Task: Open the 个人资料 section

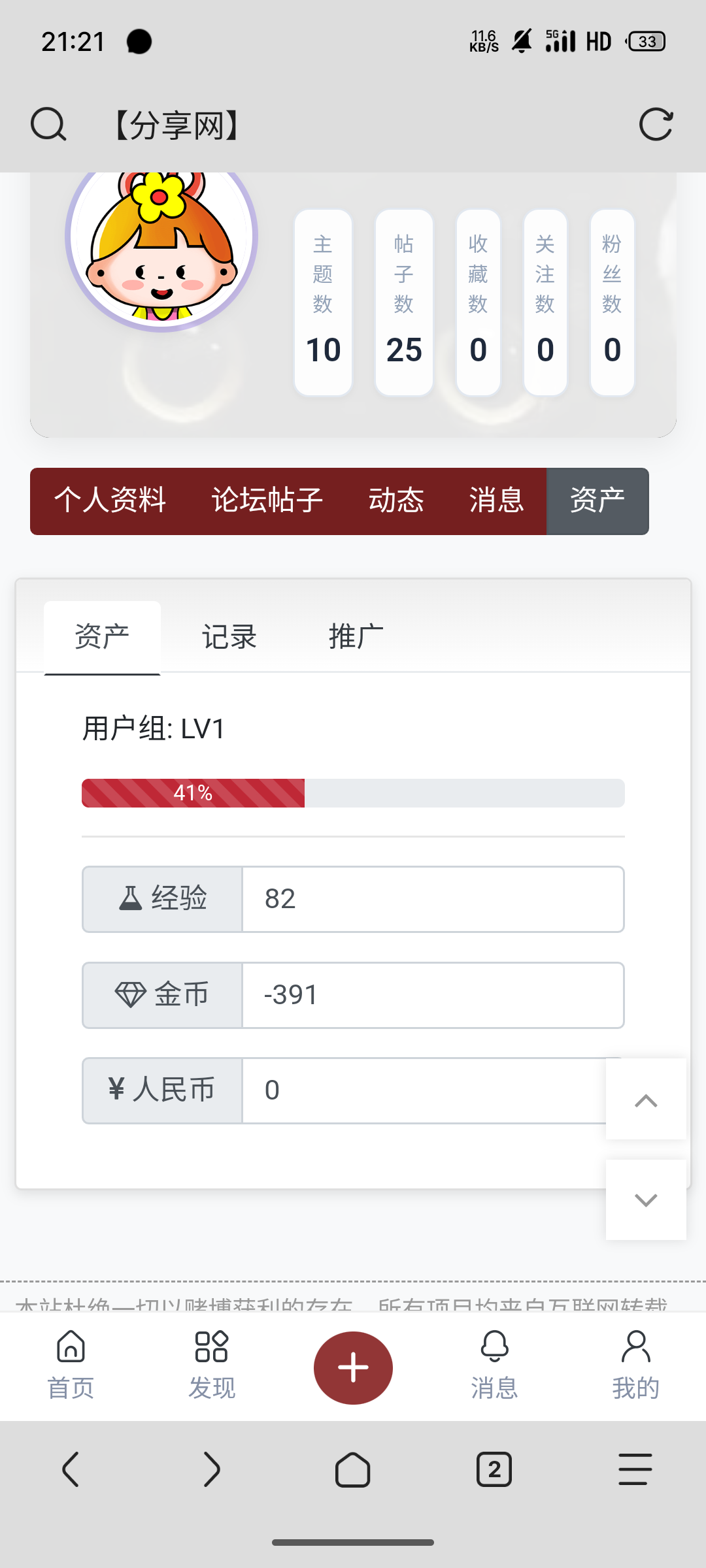Action: coord(110,501)
